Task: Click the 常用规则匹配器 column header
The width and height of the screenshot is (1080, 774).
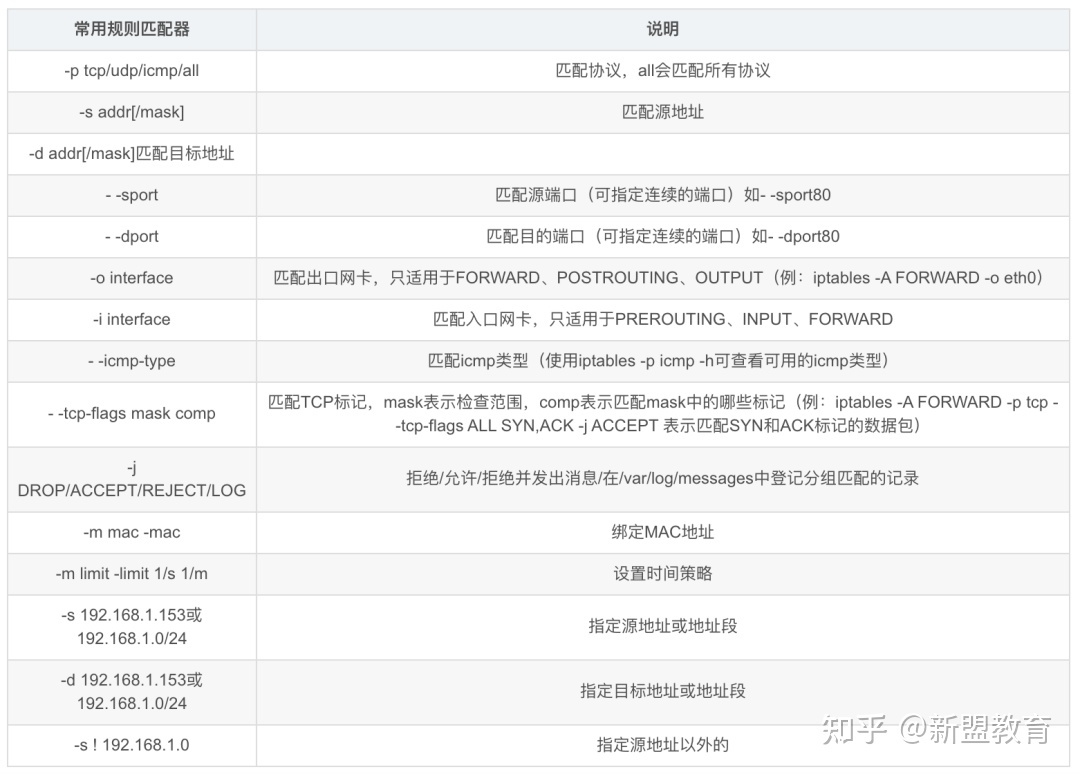Action: (132, 29)
